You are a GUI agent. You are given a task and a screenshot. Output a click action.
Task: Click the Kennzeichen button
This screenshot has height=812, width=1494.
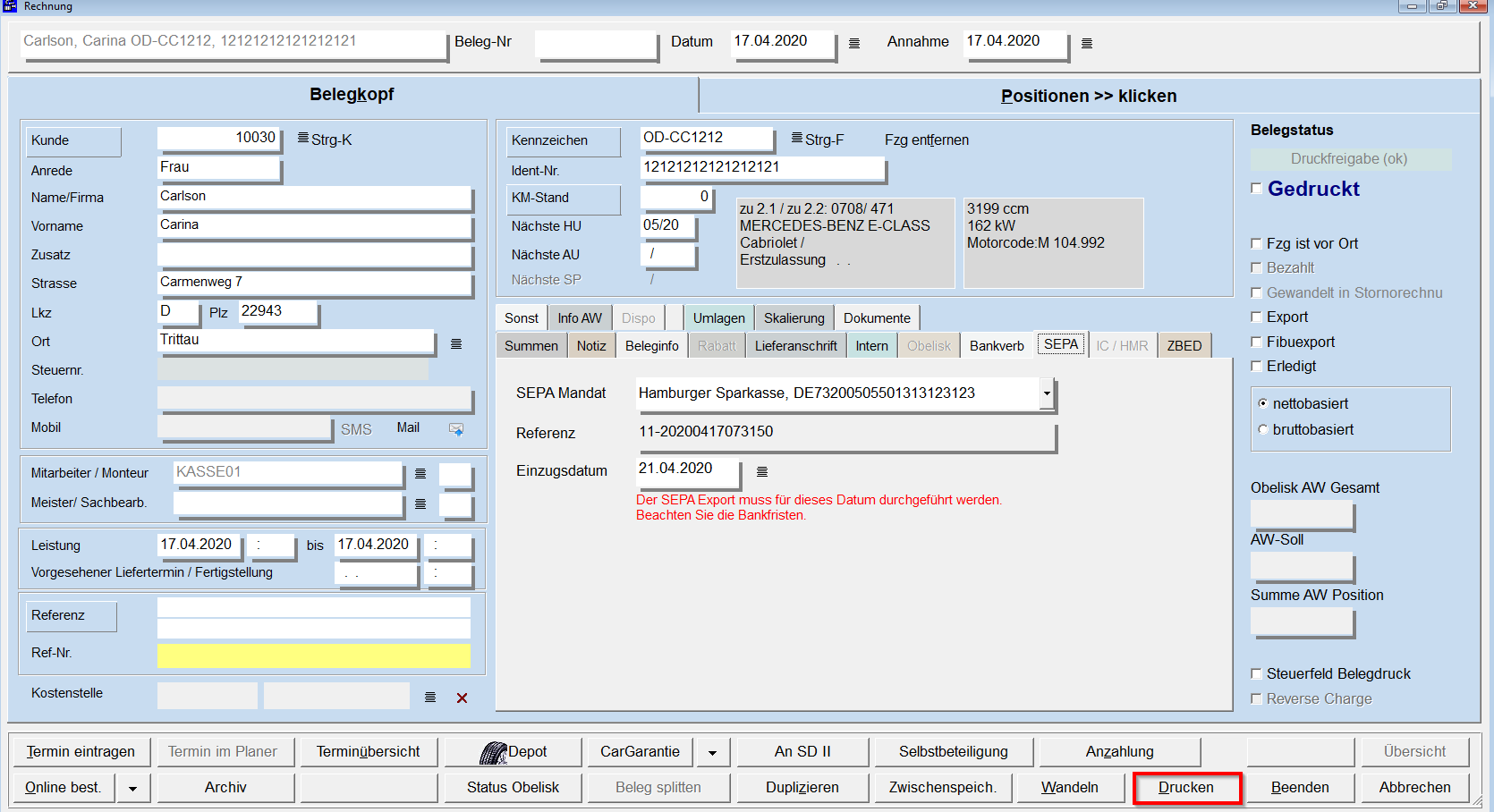pos(562,141)
